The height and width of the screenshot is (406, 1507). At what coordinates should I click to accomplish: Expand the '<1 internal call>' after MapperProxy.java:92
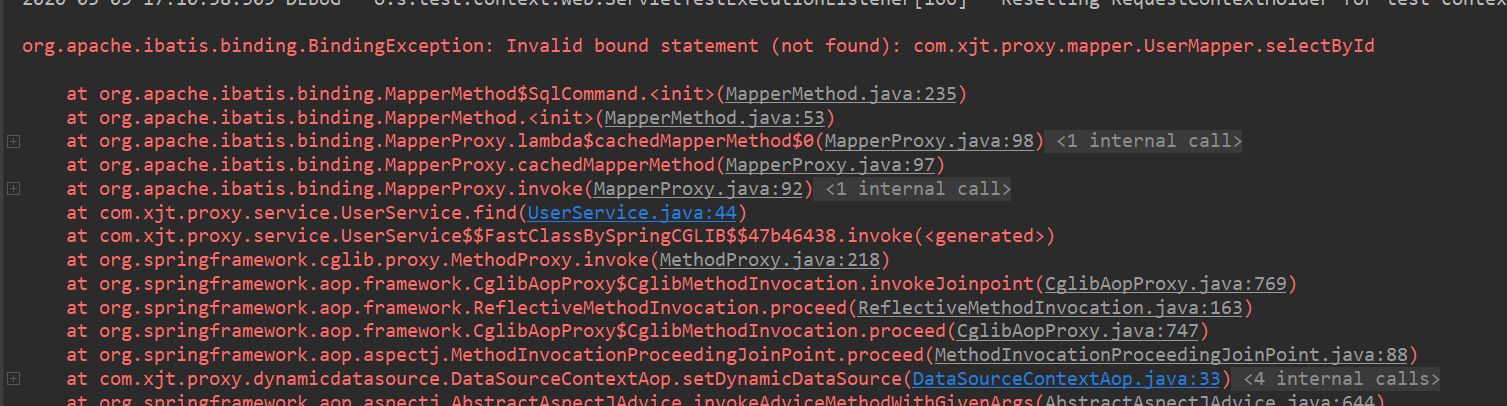[x=917, y=189]
